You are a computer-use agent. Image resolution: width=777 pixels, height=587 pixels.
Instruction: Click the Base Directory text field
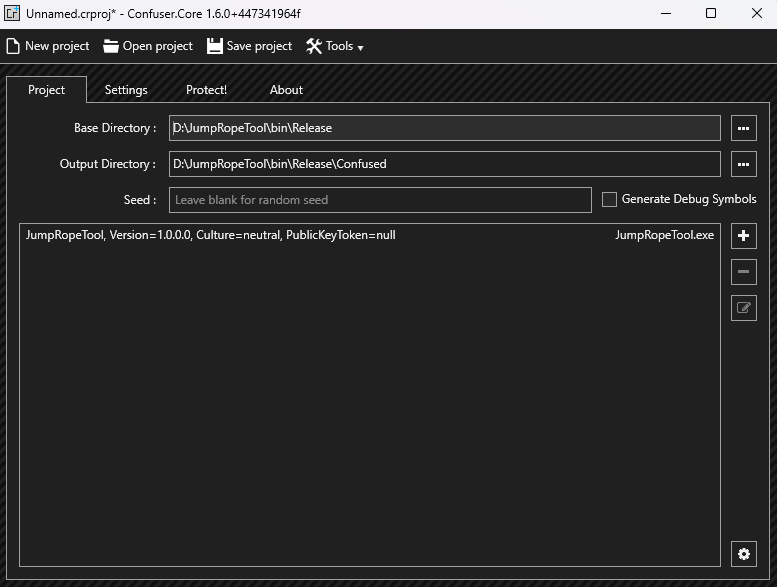click(444, 128)
